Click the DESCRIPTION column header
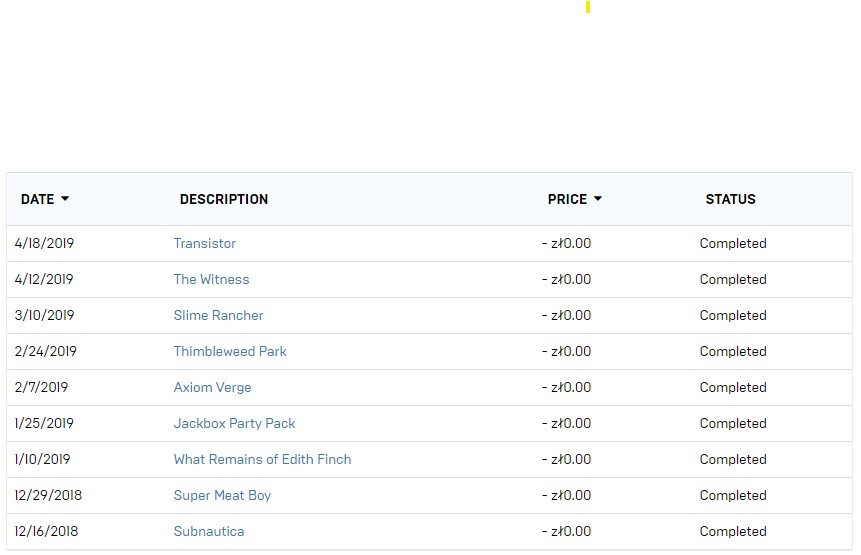 click(224, 199)
